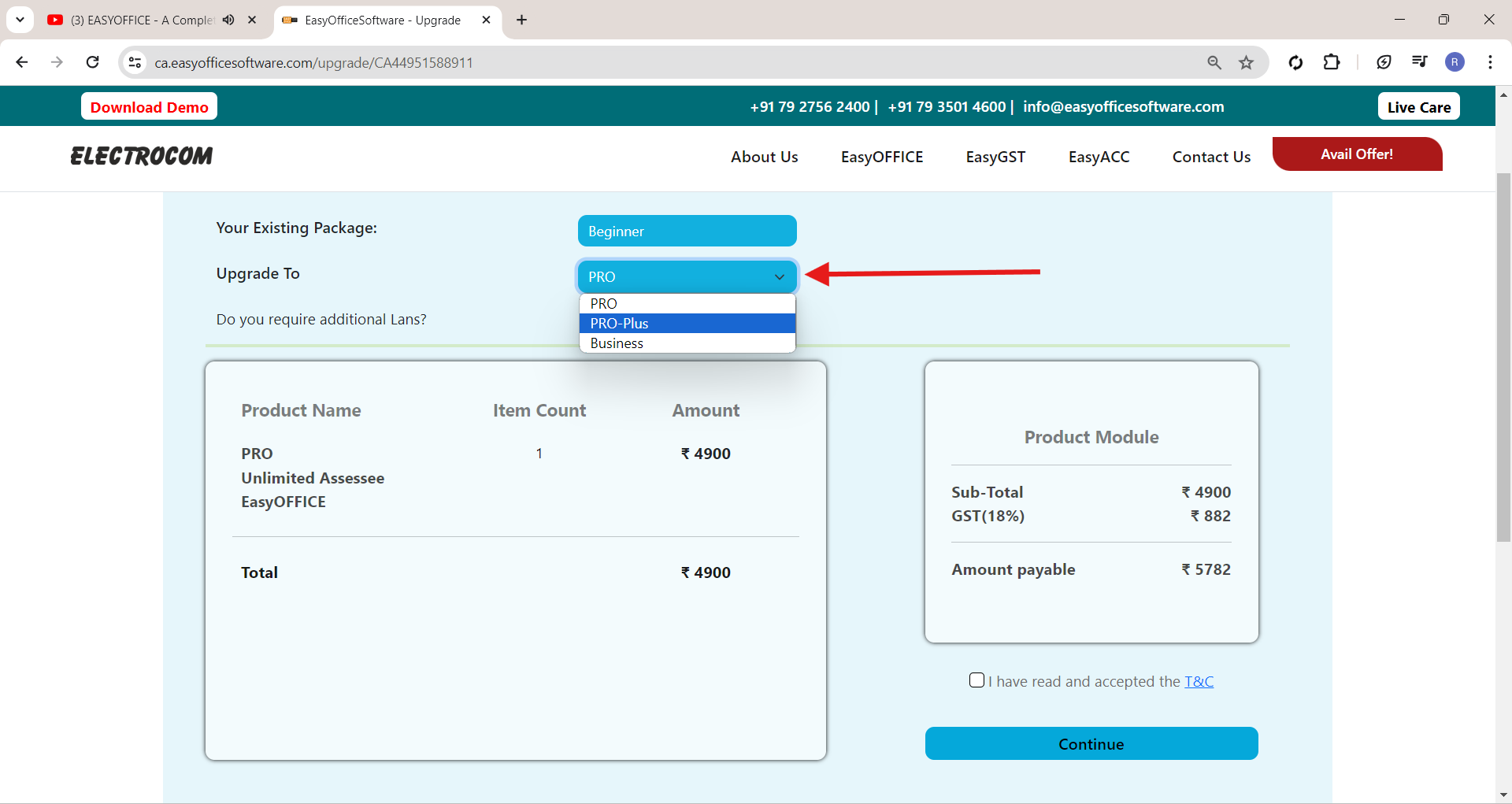Collapse the Upgrade To PRO dropdown
The height and width of the screenshot is (804, 1512).
(x=687, y=276)
